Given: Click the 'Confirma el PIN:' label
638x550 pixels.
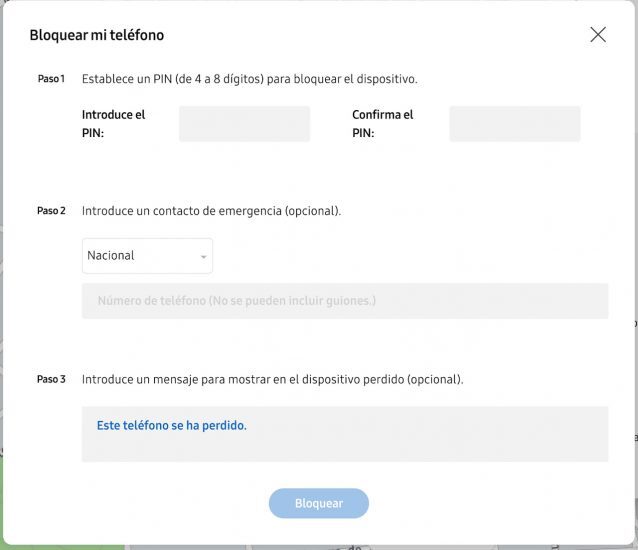Looking at the screenshot, I should pyautogui.click(x=382, y=124).
